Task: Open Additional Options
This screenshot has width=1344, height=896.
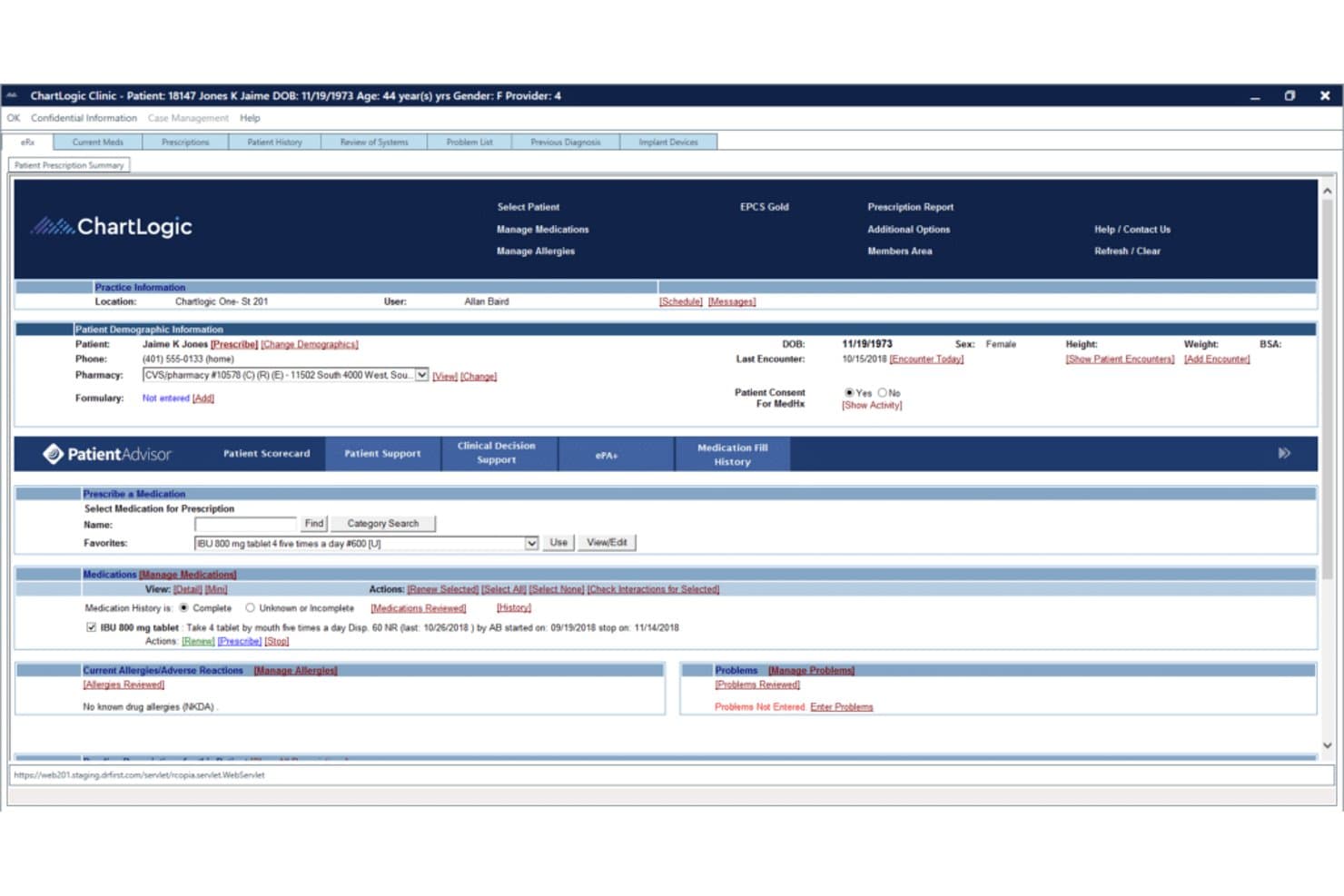Action: [x=909, y=230]
